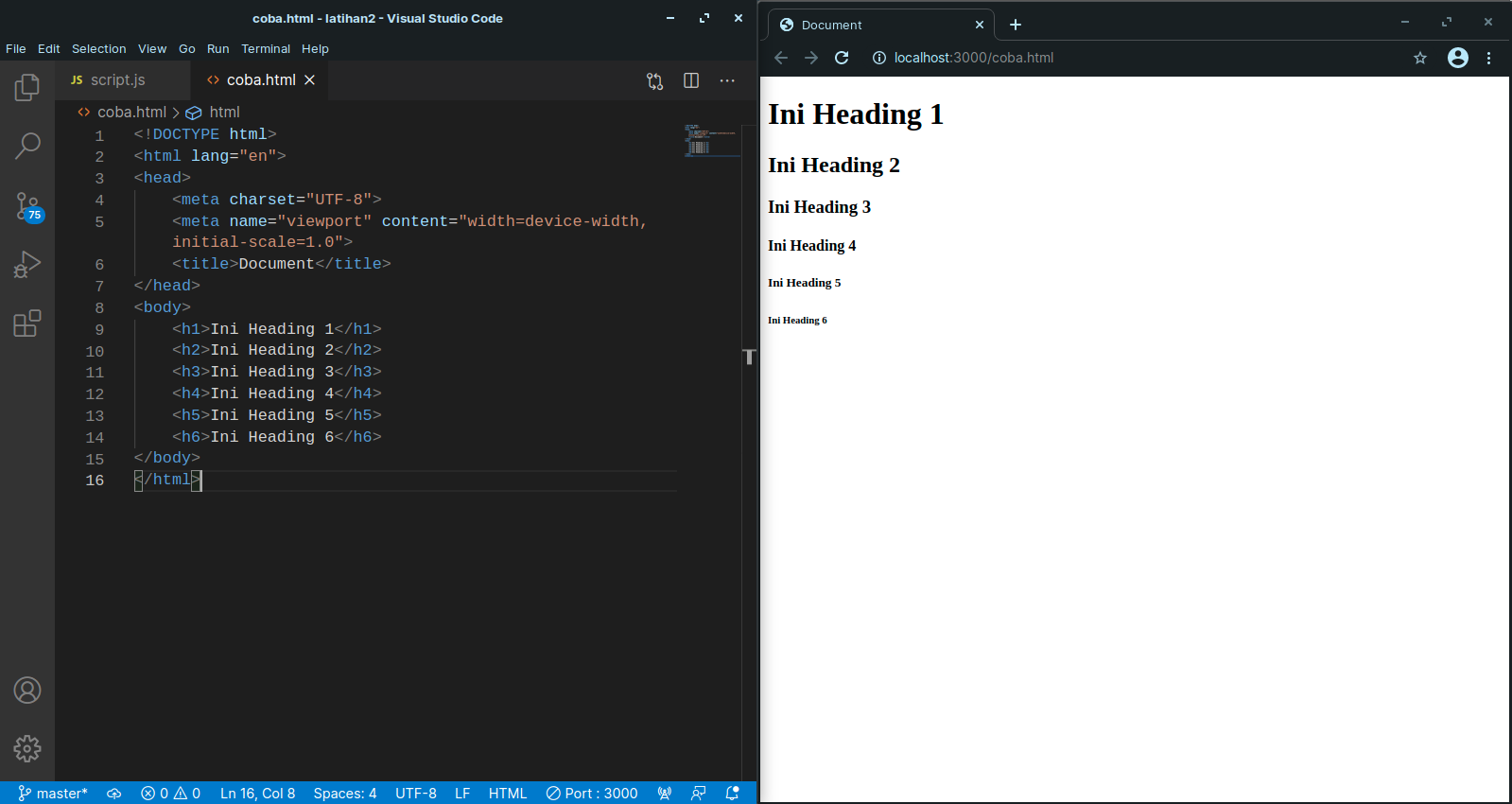
Task: Click the closing </body> tag line
Action: point(167,458)
